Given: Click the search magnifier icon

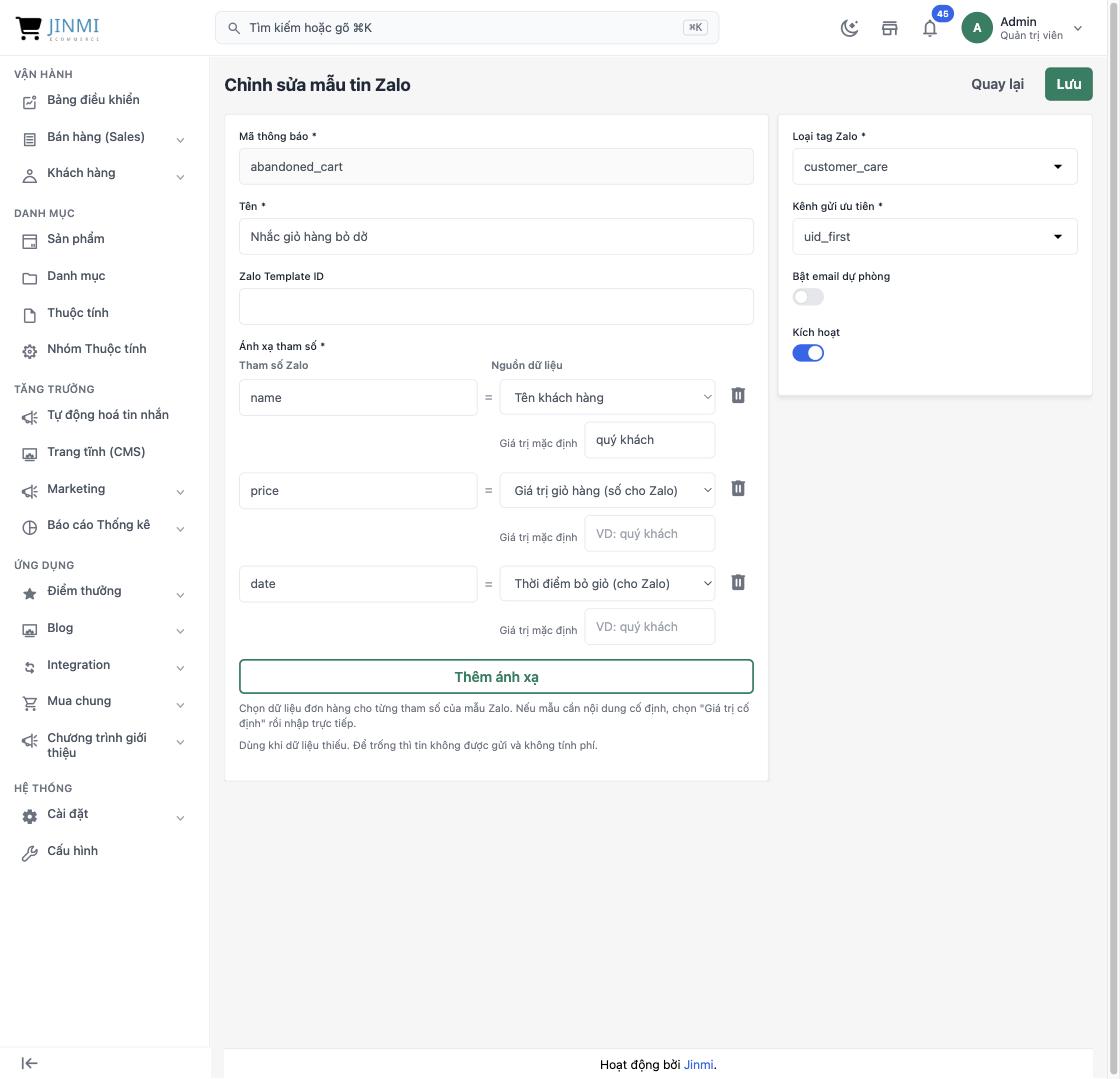Looking at the screenshot, I should point(234,28).
